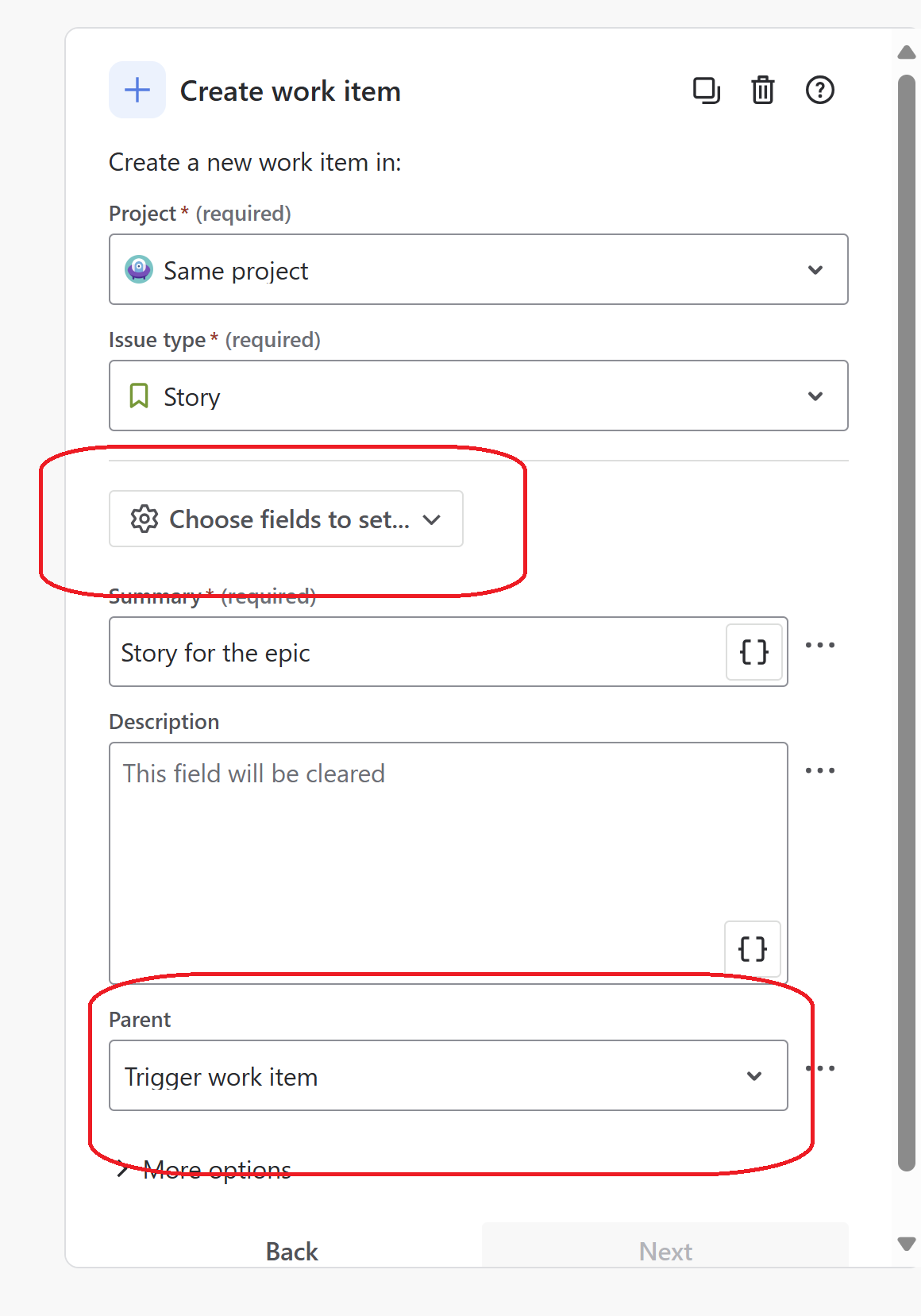
Task: Click the braces icon in Description field
Action: click(x=753, y=947)
